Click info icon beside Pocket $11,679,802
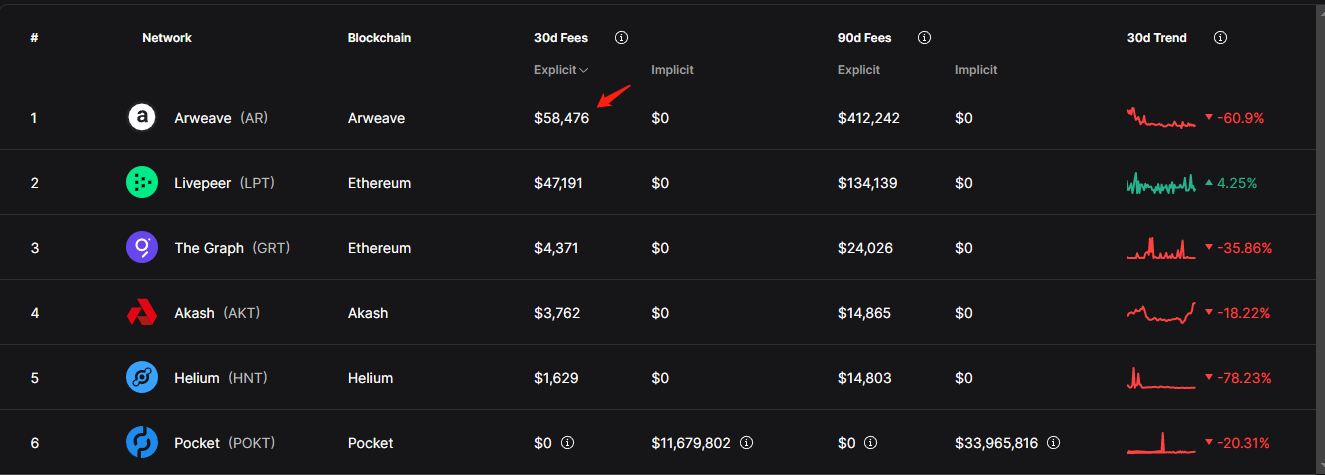The width and height of the screenshot is (1325, 475). pyautogui.click(x=746, y=442)
